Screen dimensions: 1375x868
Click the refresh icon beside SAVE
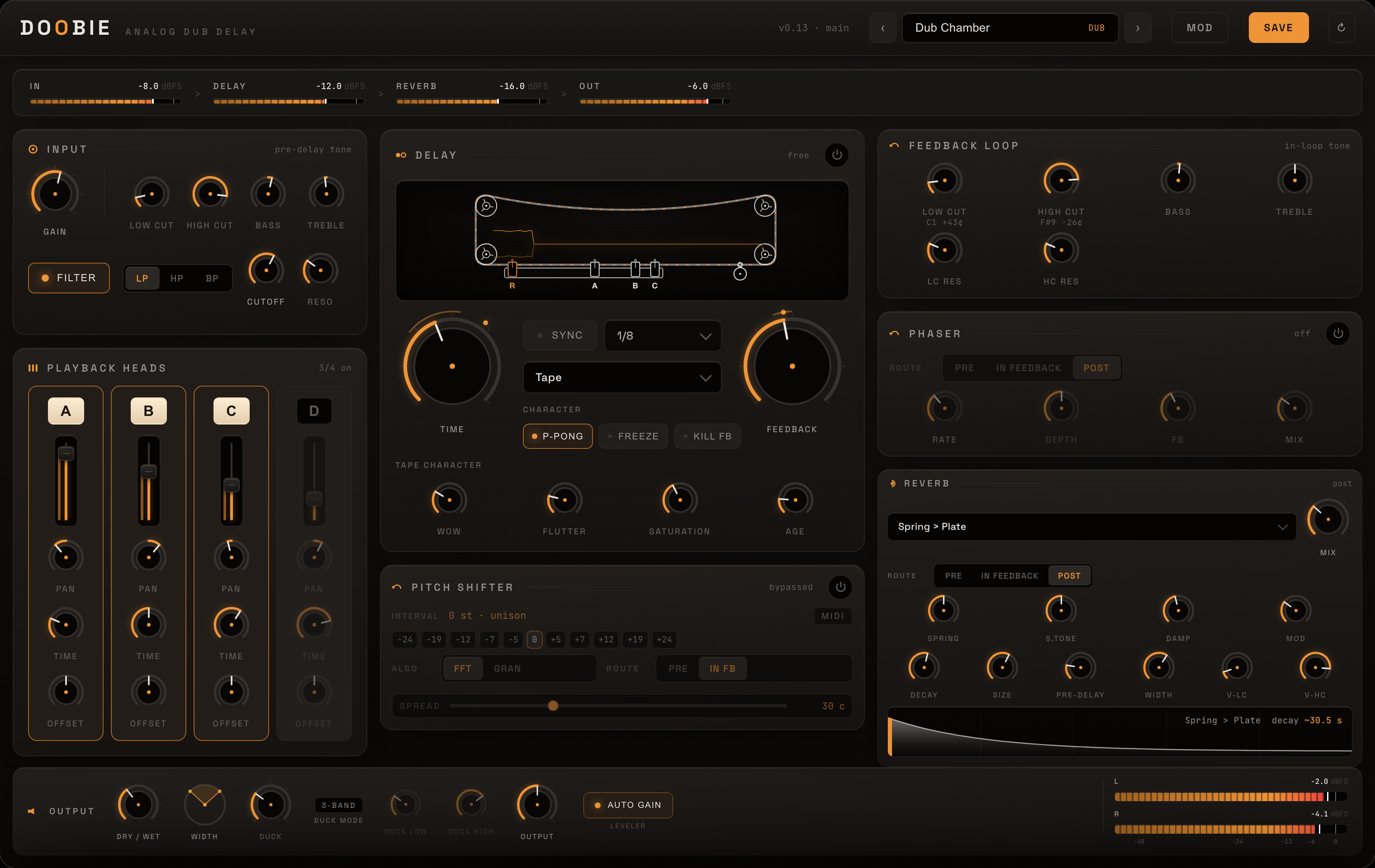(x=1342, y=28)
